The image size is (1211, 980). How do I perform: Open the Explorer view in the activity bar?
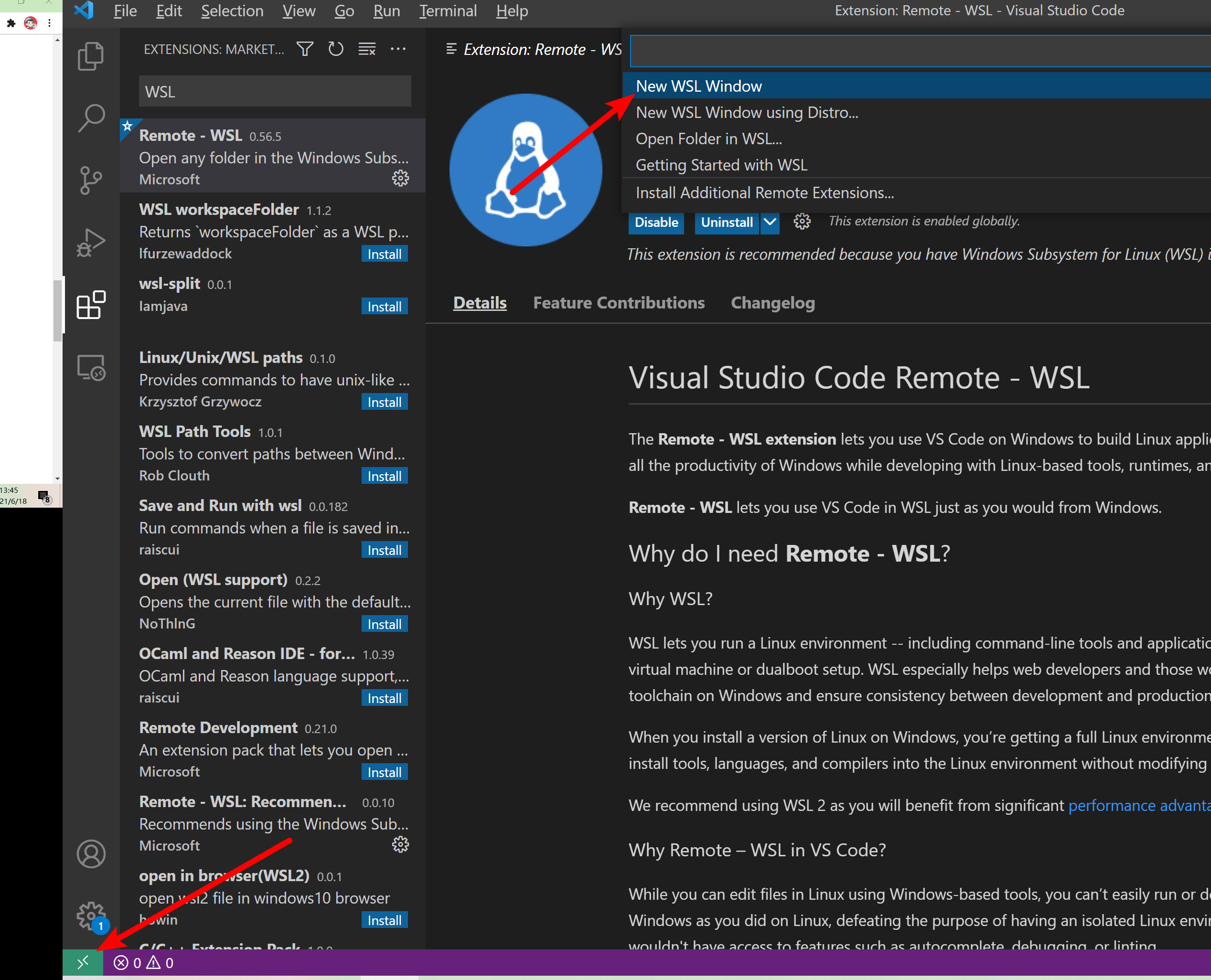click(90, 55)
